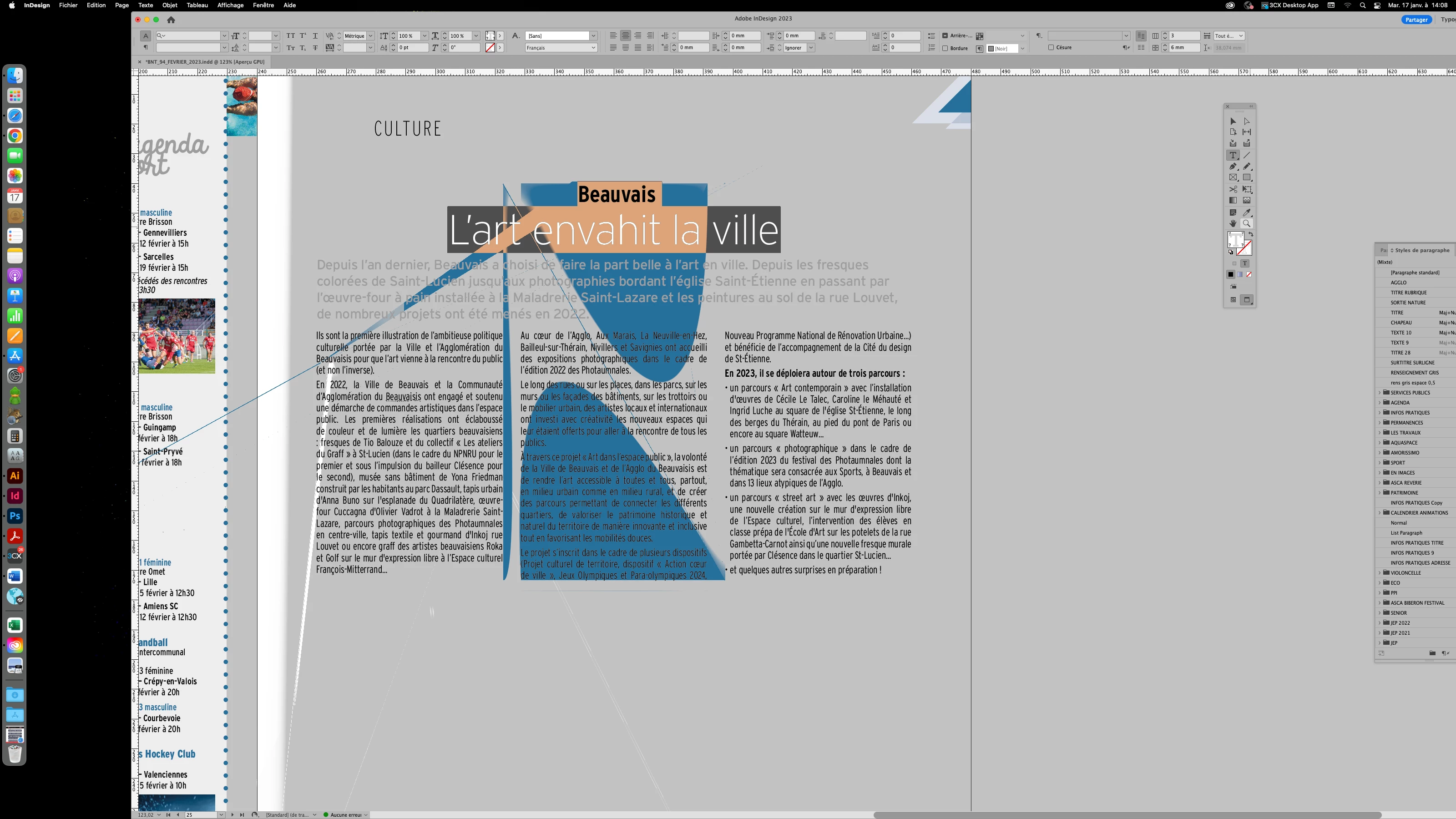
Task: Tick the Bordure checkbox
Action: point(945,48)
